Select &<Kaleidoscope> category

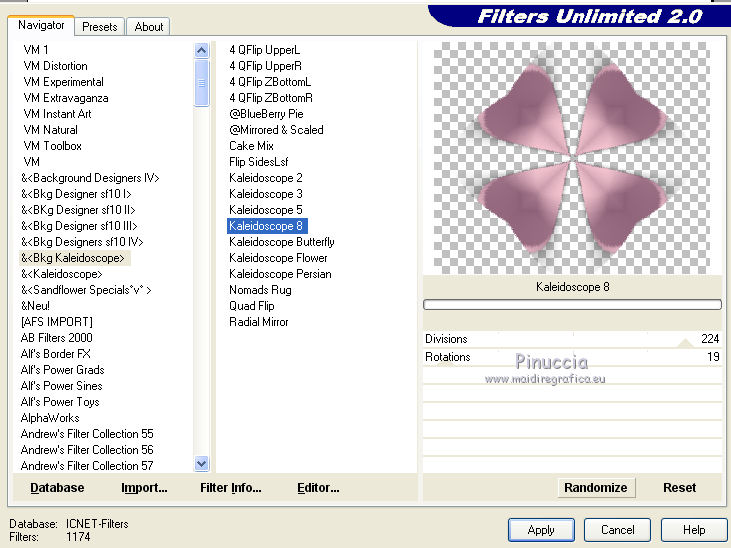click(x=61, y=274)
